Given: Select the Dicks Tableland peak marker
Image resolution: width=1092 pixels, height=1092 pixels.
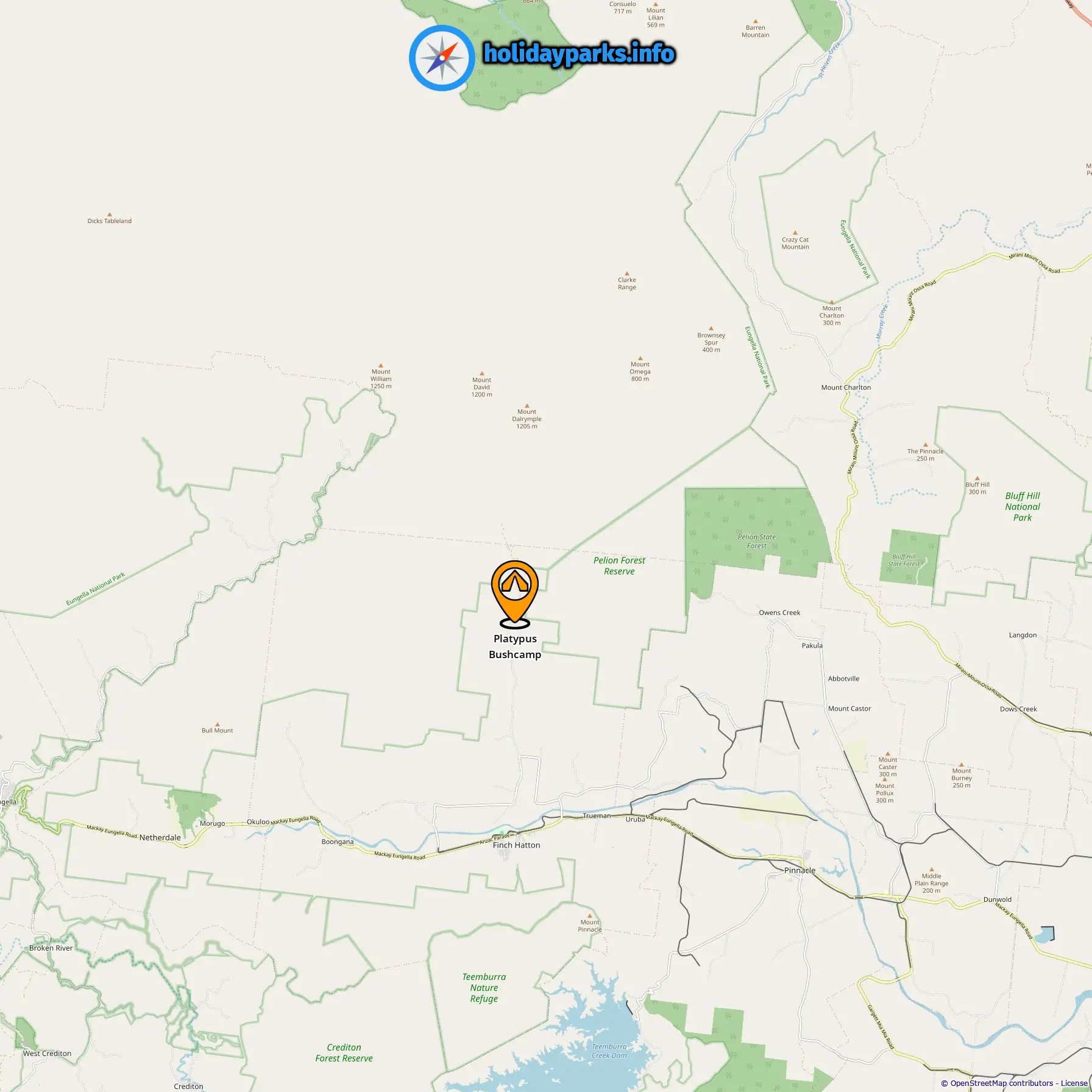Looking at the screenshot, I should tap(110, 214).
